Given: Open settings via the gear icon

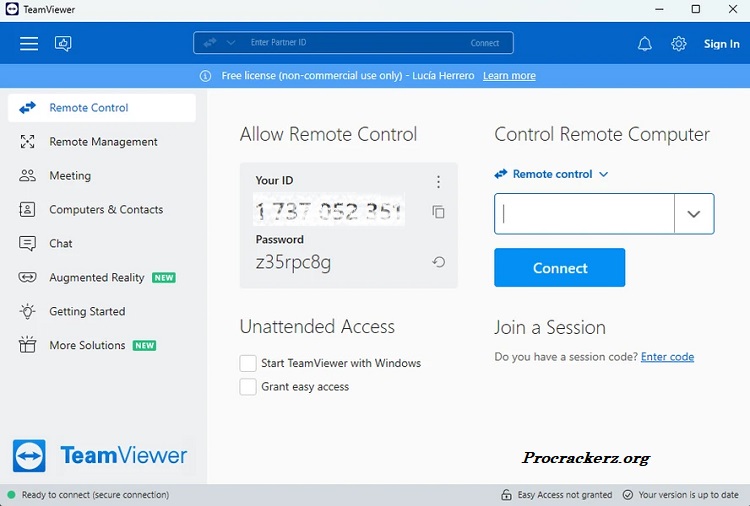Looking at the screenshot, I should tap(679, 44).
